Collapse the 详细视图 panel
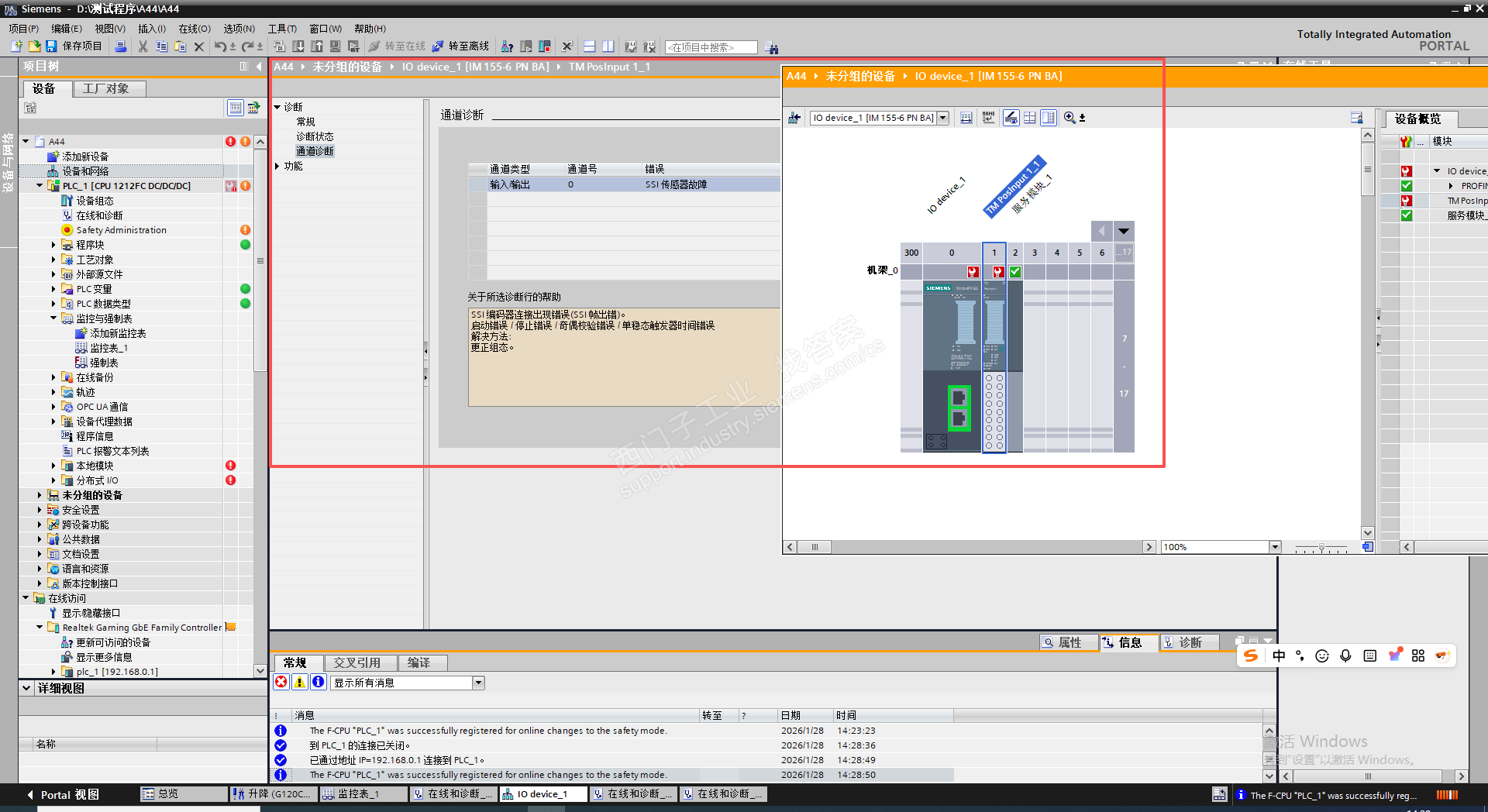Screen dimensions: 1488x812 pos(26,688)
